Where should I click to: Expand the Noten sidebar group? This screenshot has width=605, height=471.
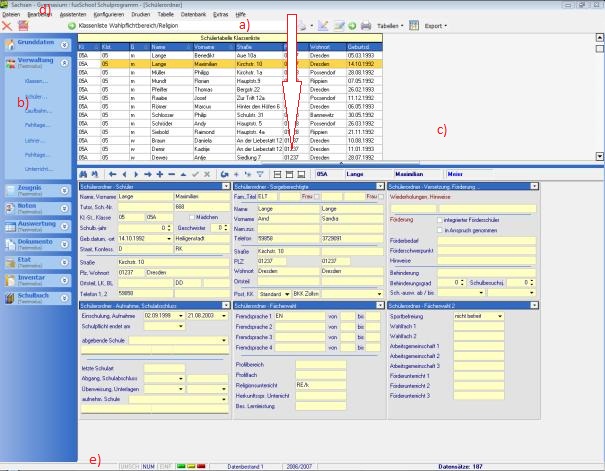click(x=64, y=208)
